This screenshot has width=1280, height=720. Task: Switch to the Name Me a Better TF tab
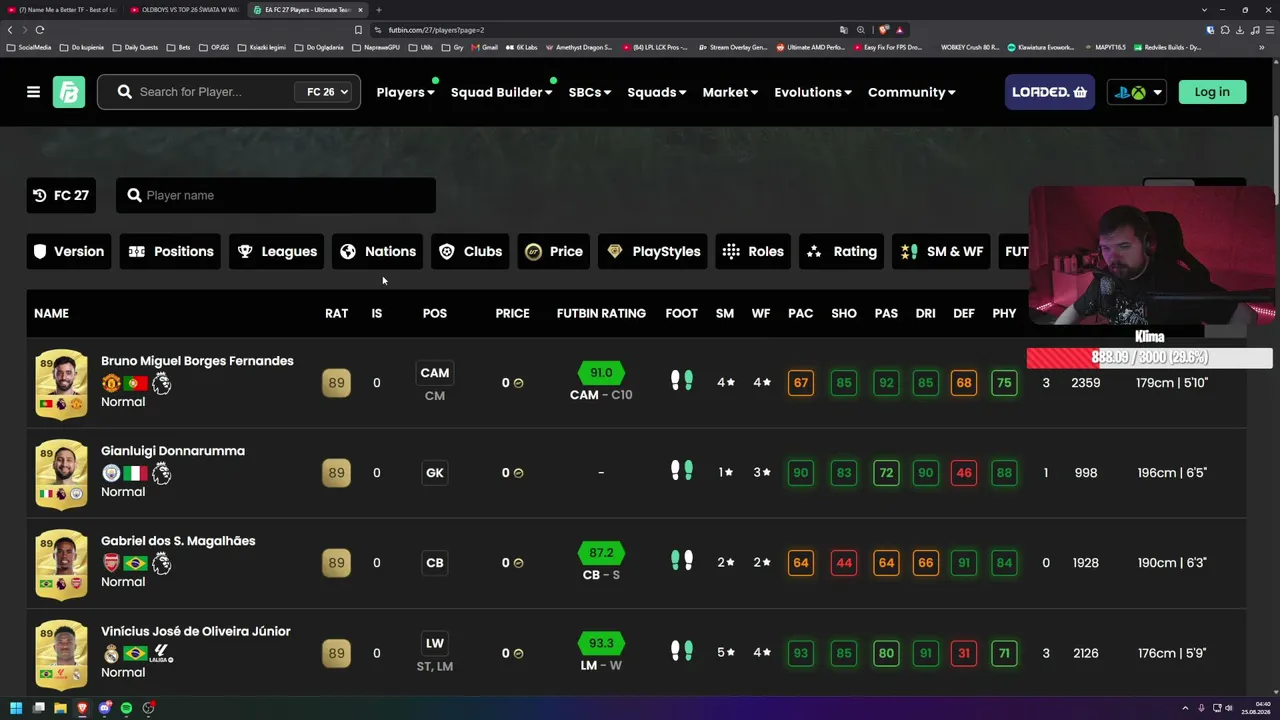[x=62, y=10]
